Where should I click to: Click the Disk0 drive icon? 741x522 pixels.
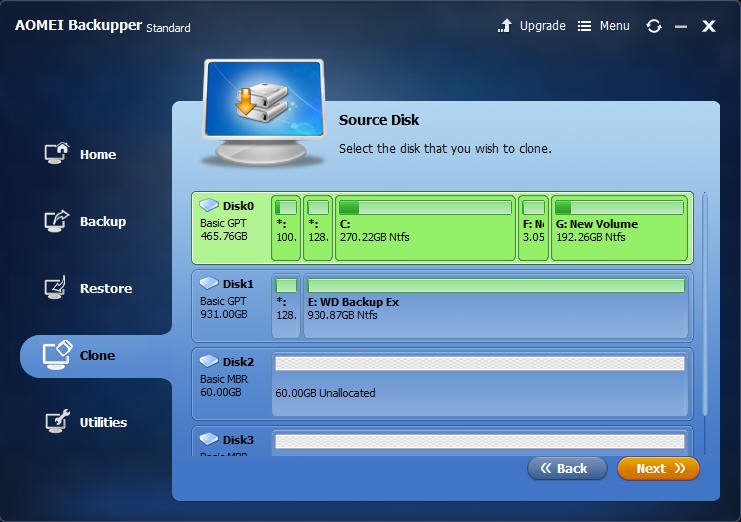pos(209,205)
